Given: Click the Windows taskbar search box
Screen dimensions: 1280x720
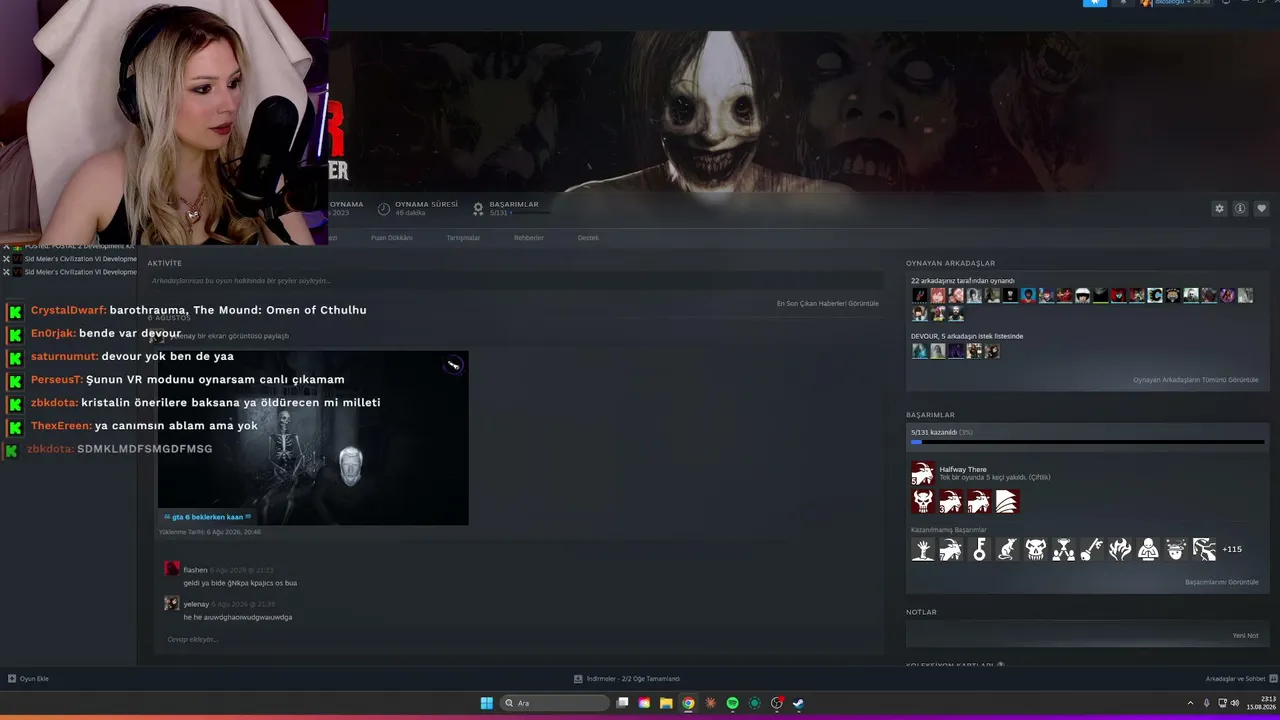Looking at the screenshot, I should pyautogui.click(x=556, y=703).
